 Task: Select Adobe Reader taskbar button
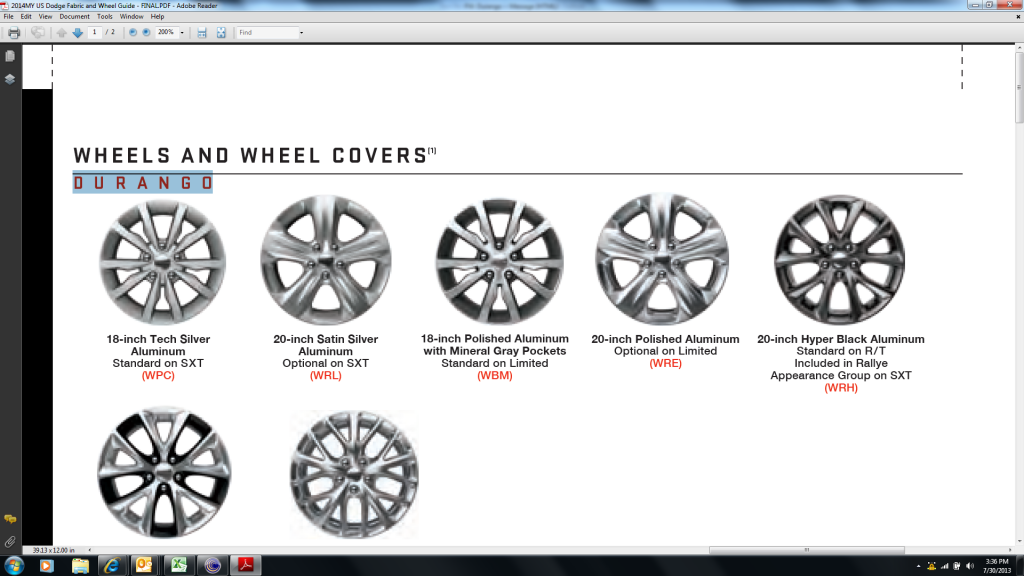tap(246, 566)
